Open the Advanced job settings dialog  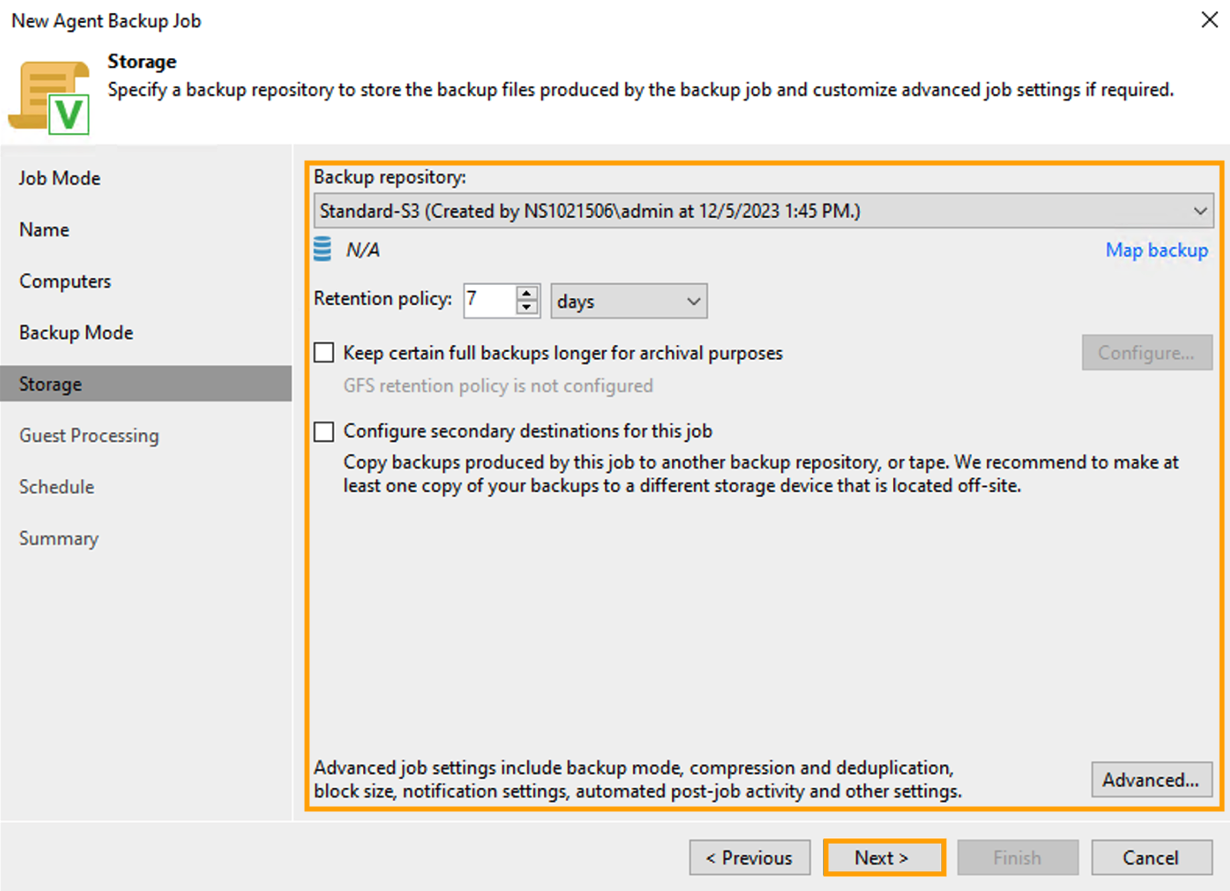pyautogui.click(x=1151, y=780)
